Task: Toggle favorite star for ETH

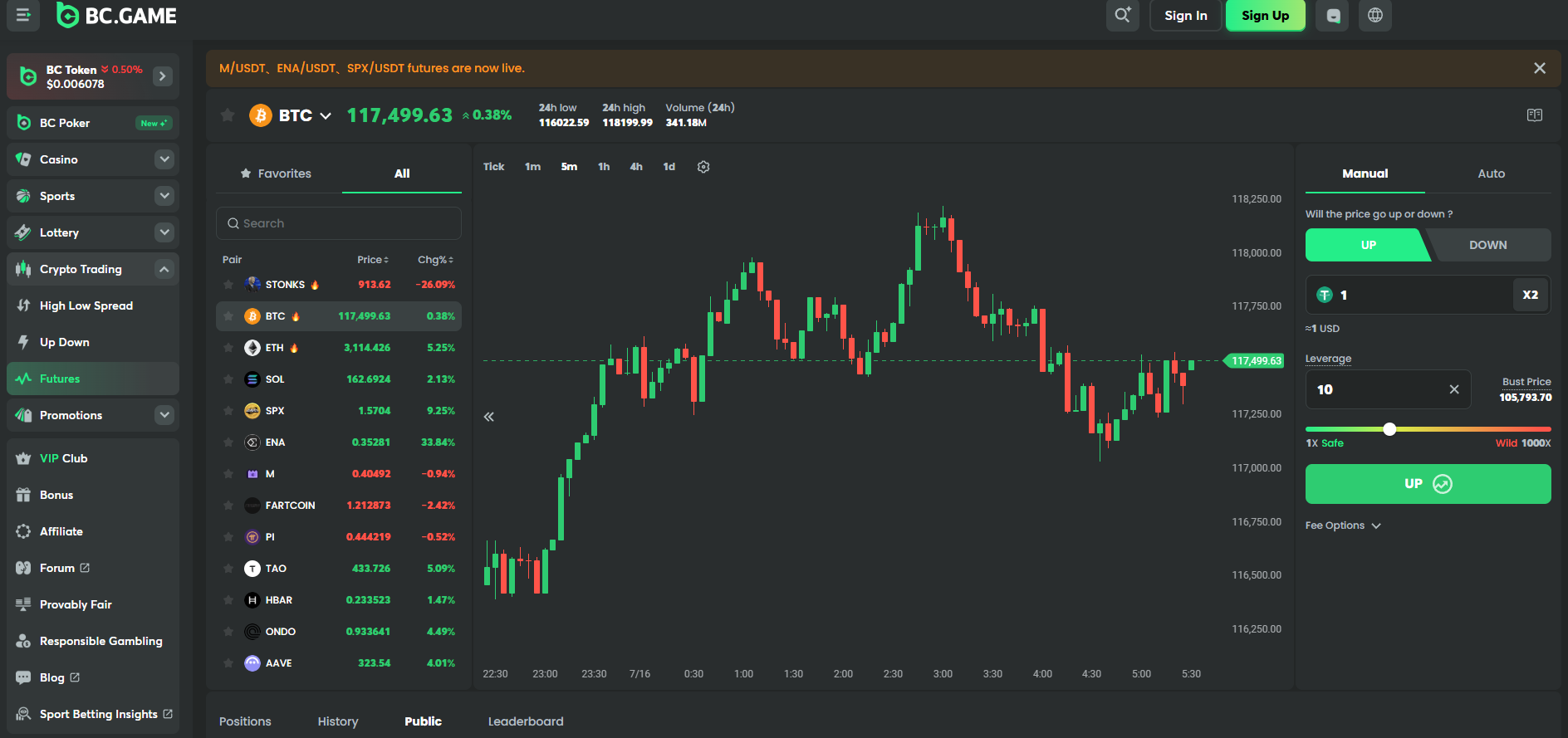Action: [228, 348]
